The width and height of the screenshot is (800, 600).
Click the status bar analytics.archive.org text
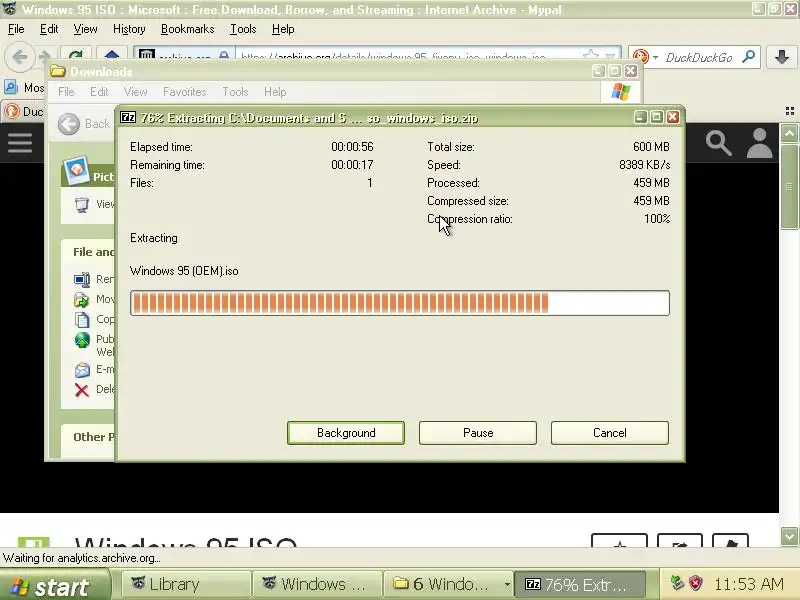(x=82, y=558)
